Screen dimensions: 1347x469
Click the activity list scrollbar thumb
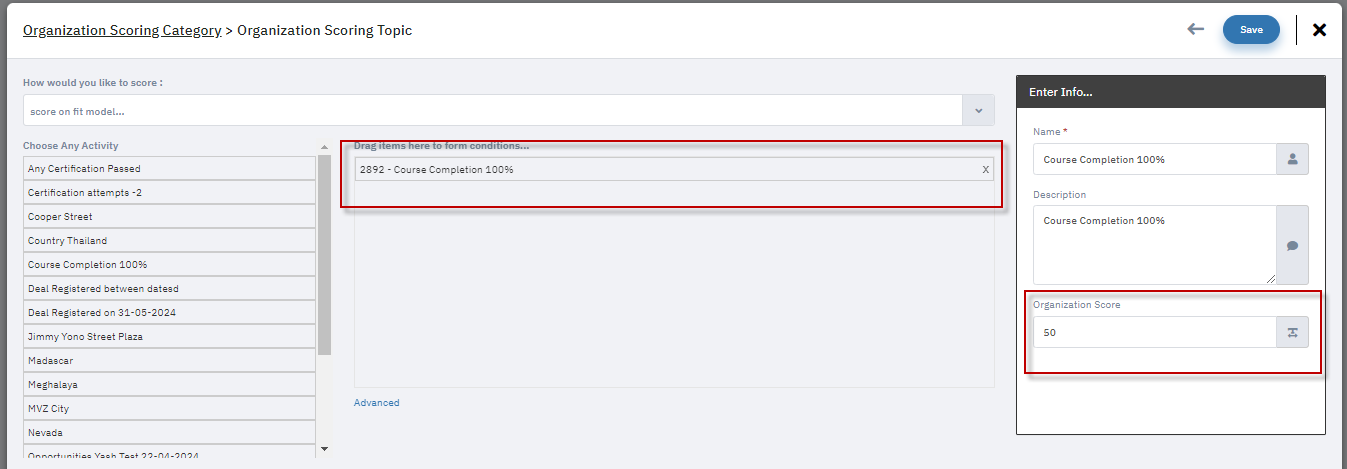[x=324, y=255]
